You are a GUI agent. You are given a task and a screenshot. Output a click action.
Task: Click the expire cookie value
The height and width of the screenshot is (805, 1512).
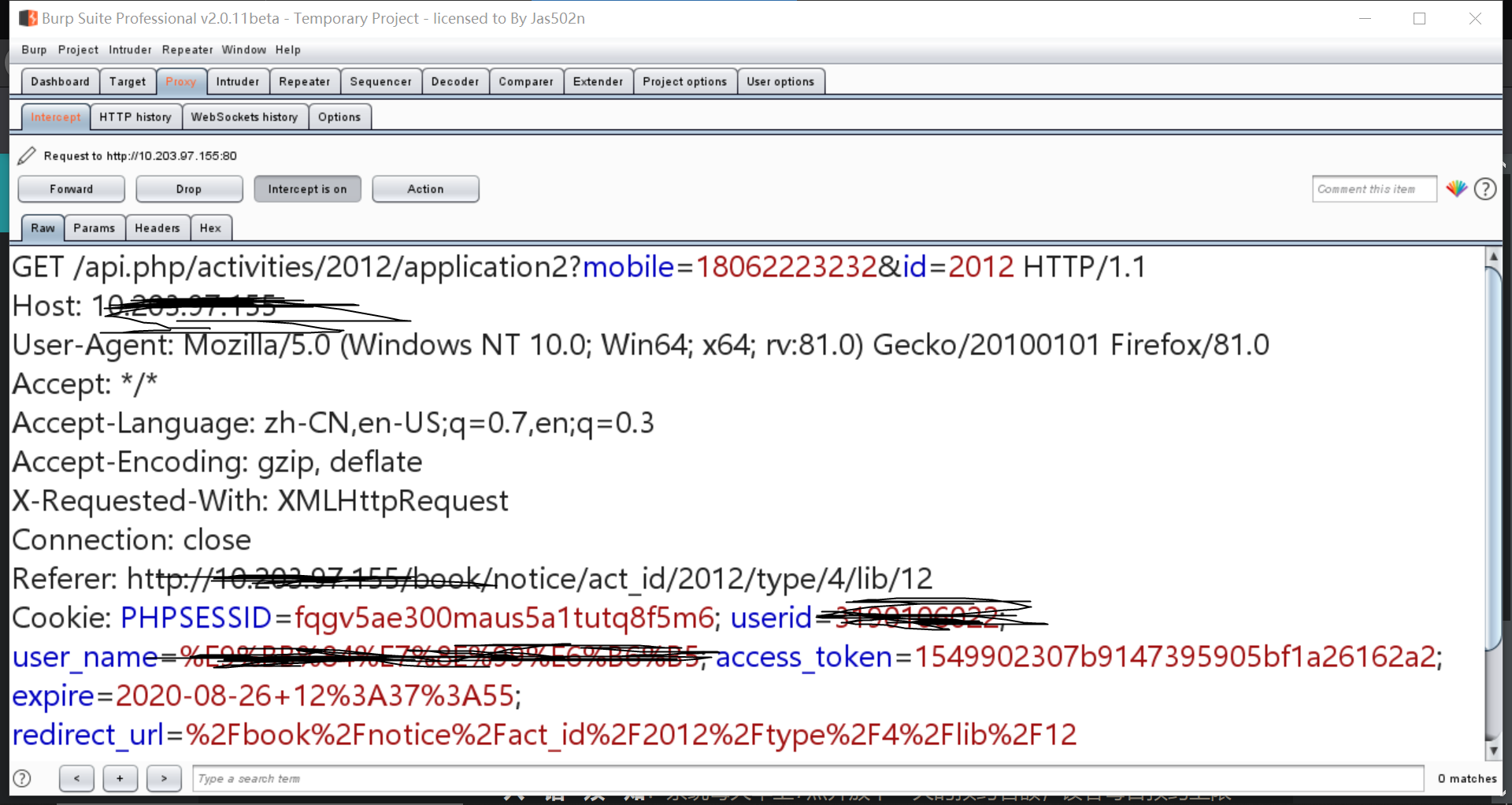(x=315, y=696)
